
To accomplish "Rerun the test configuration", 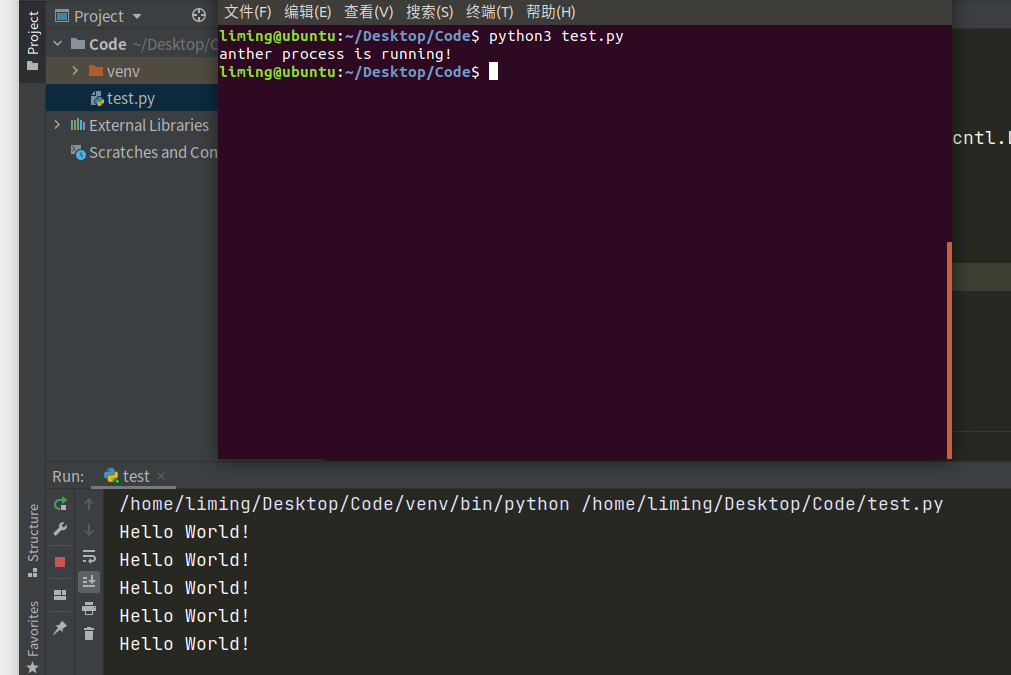I will pos(59,503).
